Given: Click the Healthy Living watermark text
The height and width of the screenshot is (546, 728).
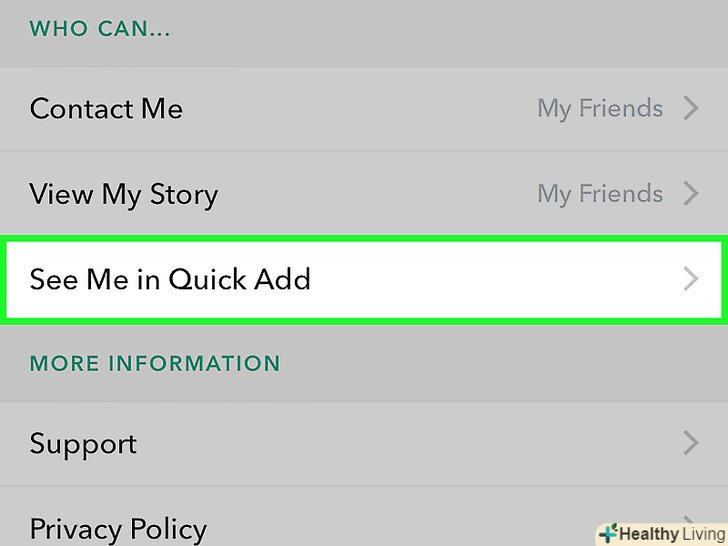Looking at the screenshot, I should tap(671, 534).
